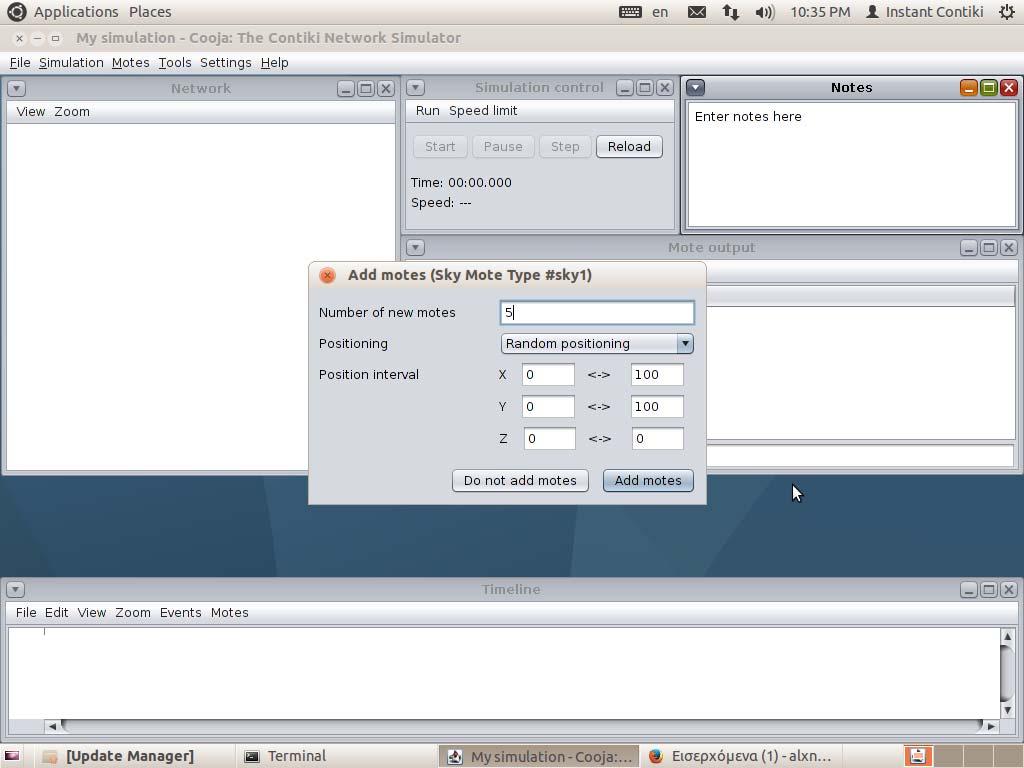The width and height of the screenshot is (1024, 768).
Task: Click the Reload button
Action: coord(629,146)
